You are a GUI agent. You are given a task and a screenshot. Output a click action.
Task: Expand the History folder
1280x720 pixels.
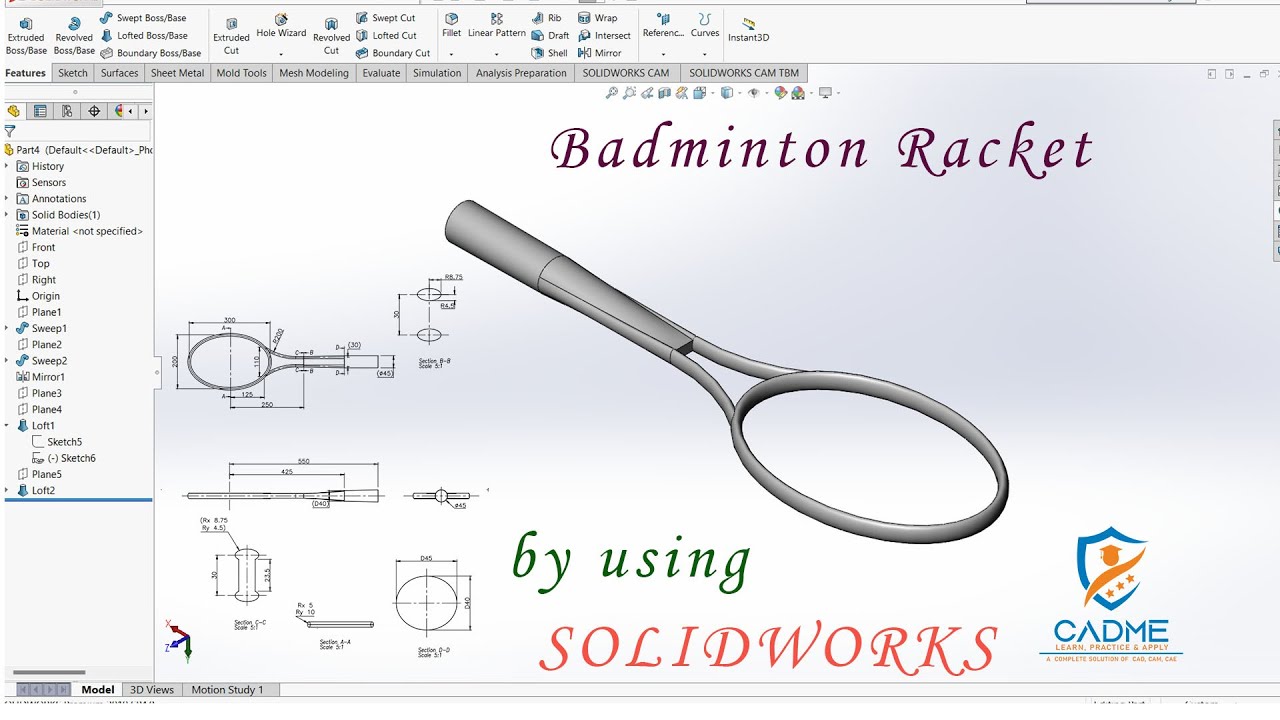pos(8,166)
